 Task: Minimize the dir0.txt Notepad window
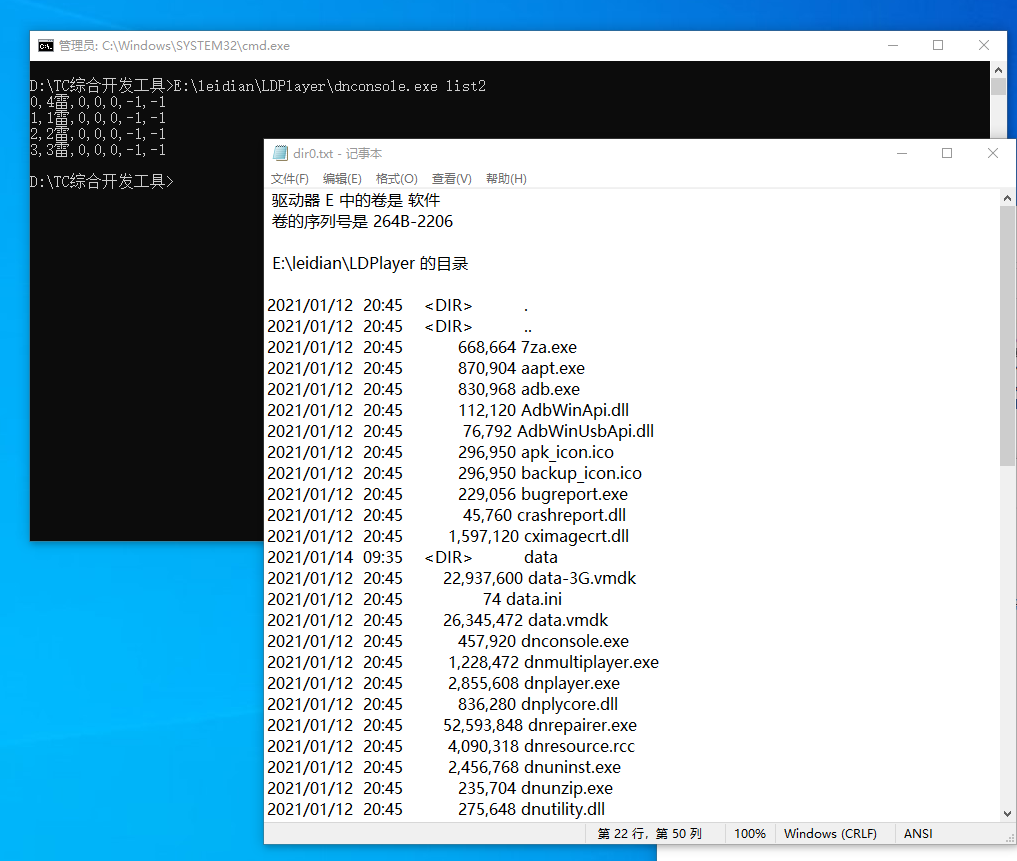901,154
